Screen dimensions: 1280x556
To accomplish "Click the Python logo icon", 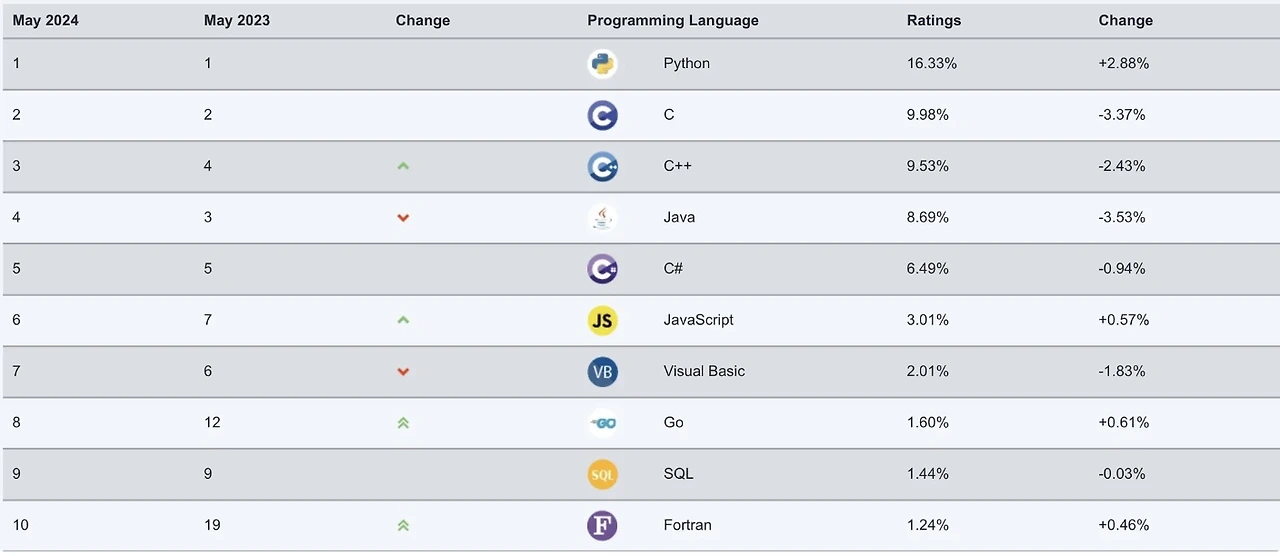I will (602, 64).
